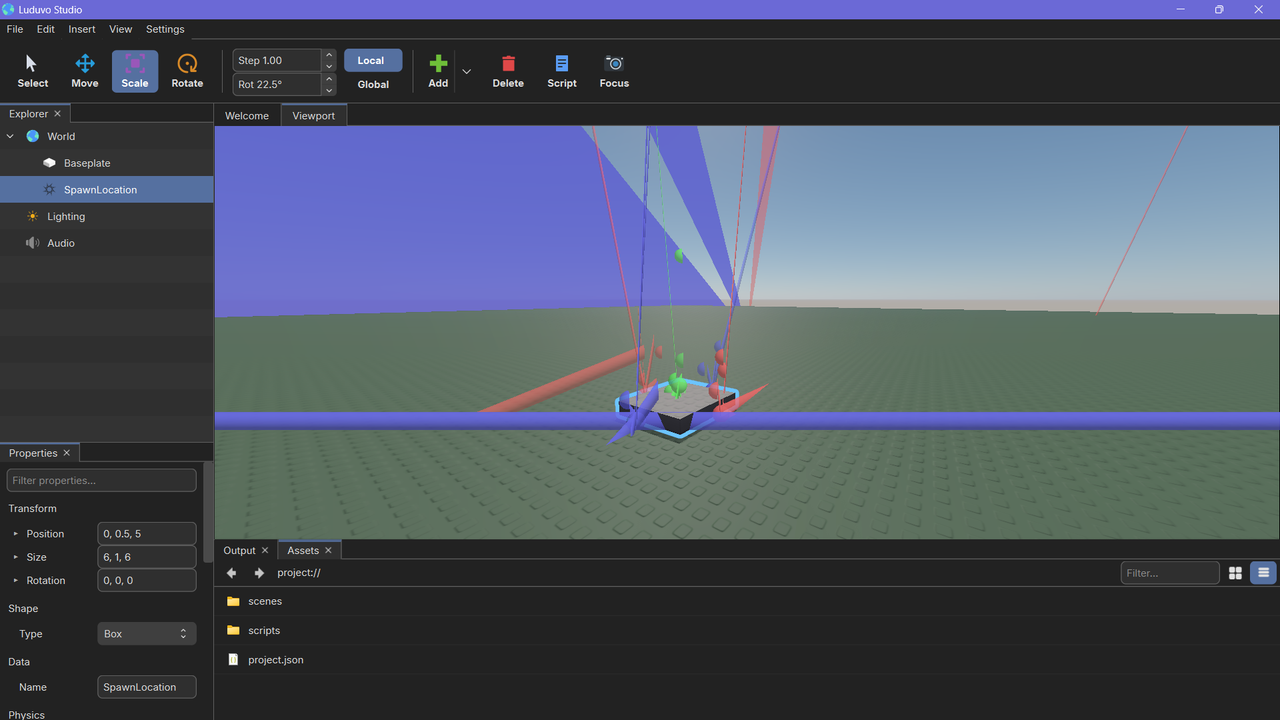Click the Step 1.00 input
The width and height of the screenshot is (1280, 720).
[277, 60]
